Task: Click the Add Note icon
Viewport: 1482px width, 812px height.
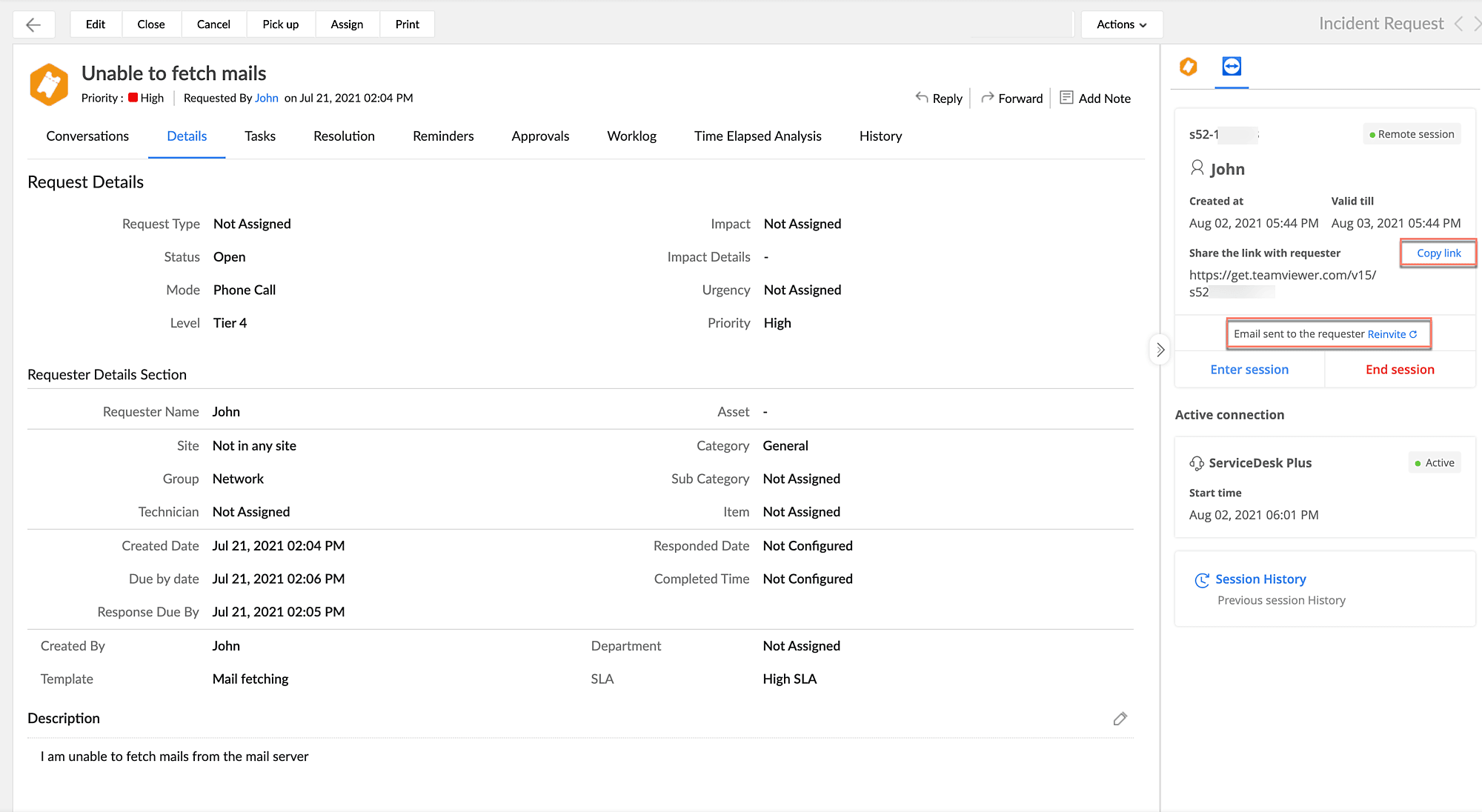Action: (1066, 98)
